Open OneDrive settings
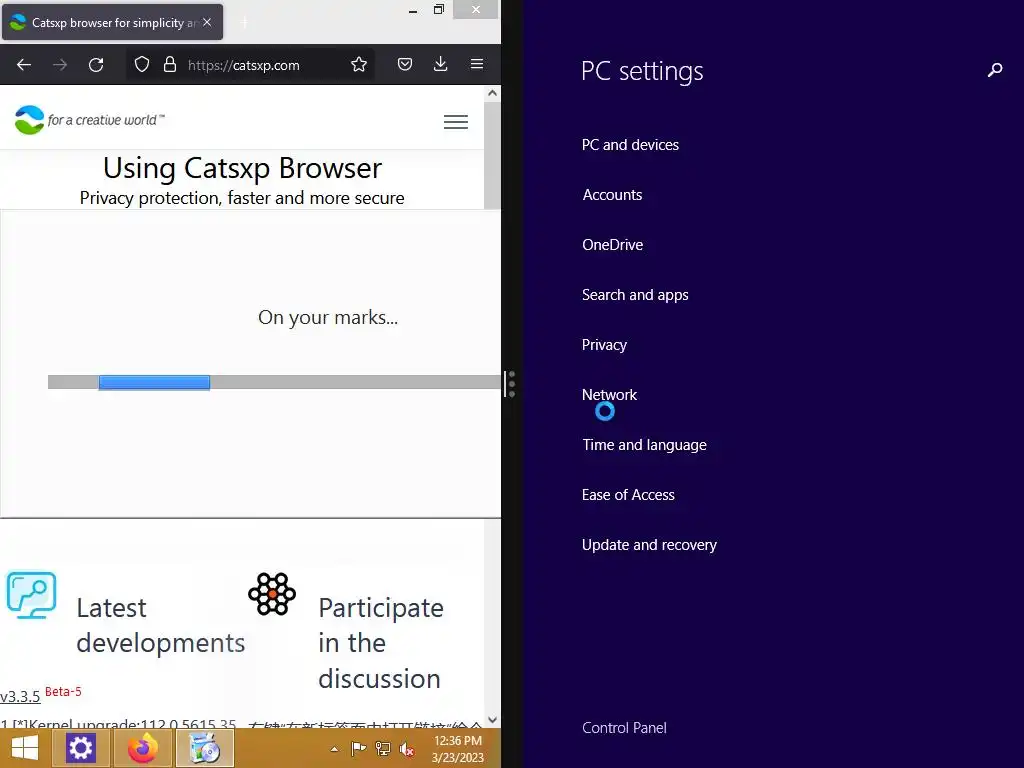 [x=613, y=245]
